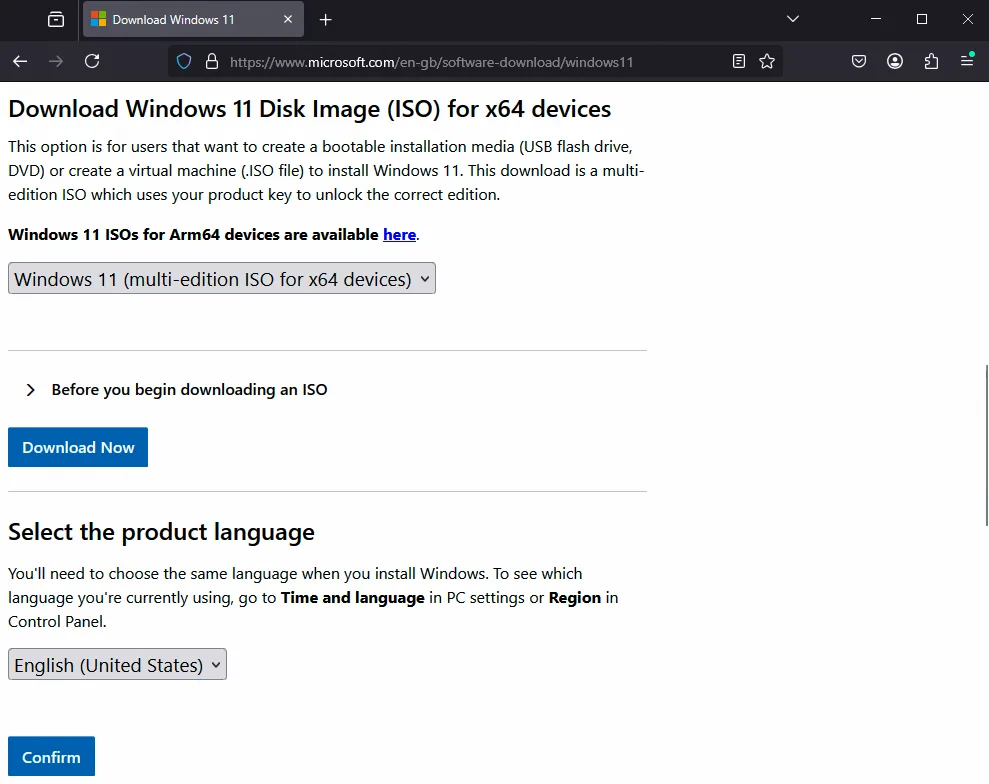The width and height of the screenshot is (989, 784).
Task: Maximize the Firefox window
Action: click(x=922, y=19)
